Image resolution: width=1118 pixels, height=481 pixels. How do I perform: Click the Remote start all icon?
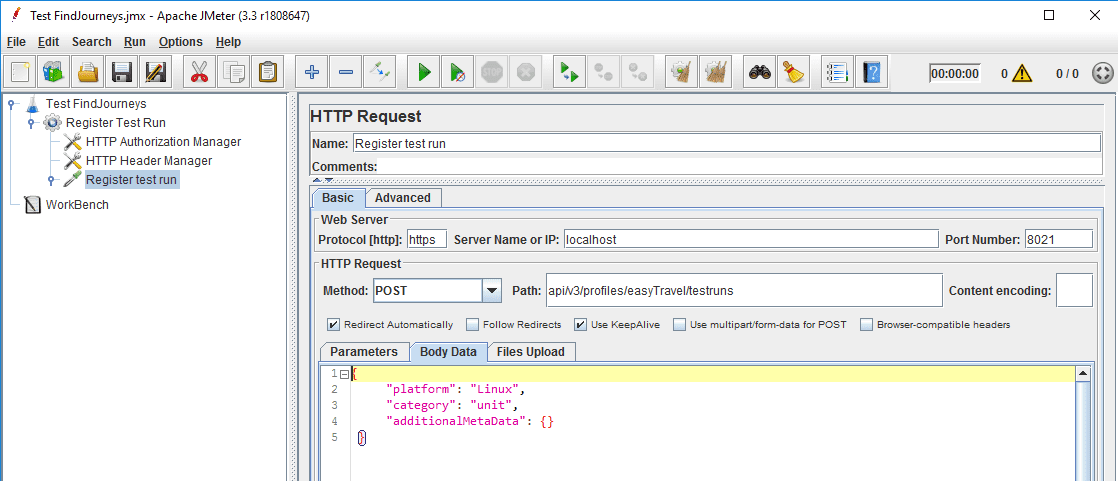click(x=569, y=72)
